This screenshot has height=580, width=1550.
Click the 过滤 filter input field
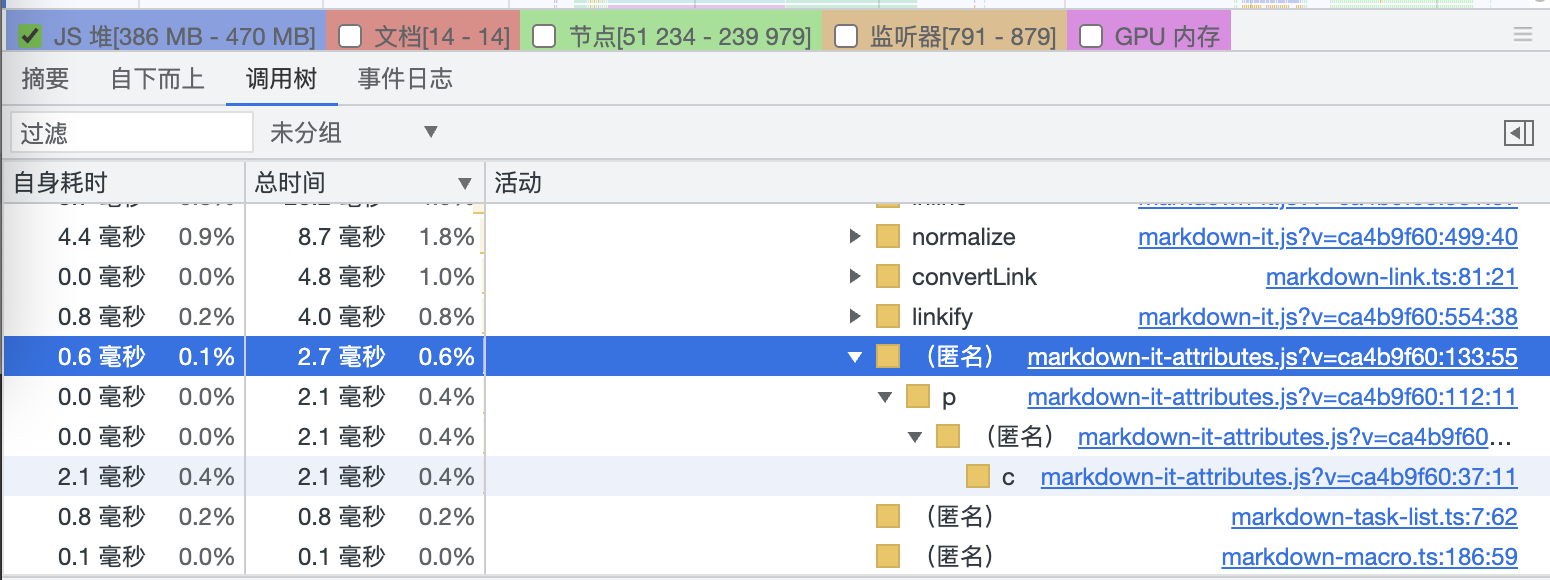pyautogui.click(x=132, y=132)
